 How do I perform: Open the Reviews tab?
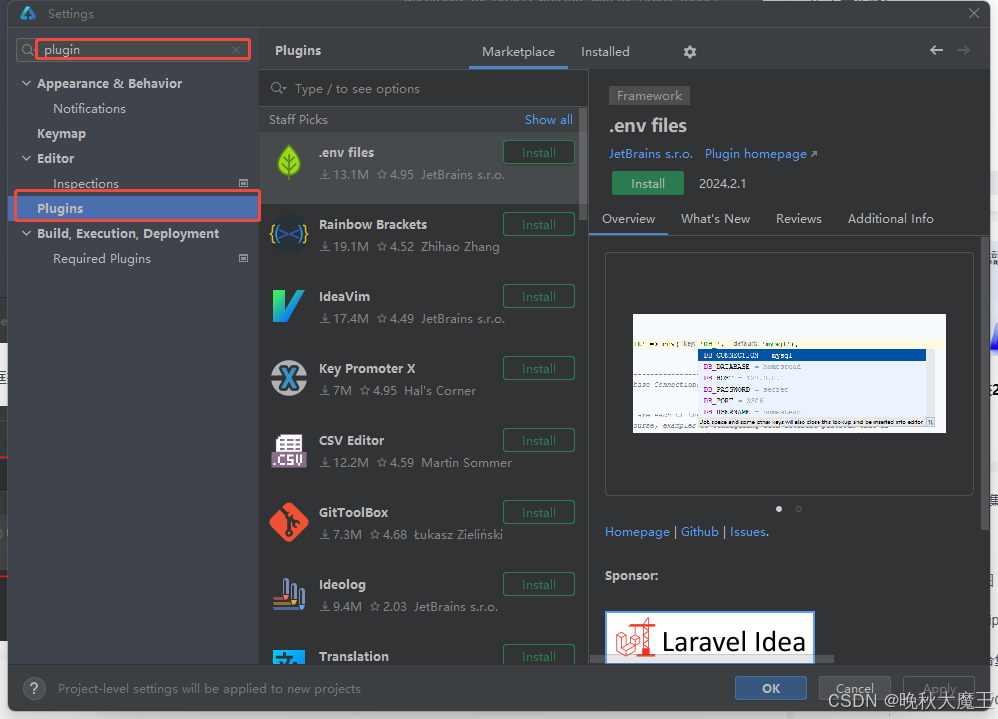[798, 219]
